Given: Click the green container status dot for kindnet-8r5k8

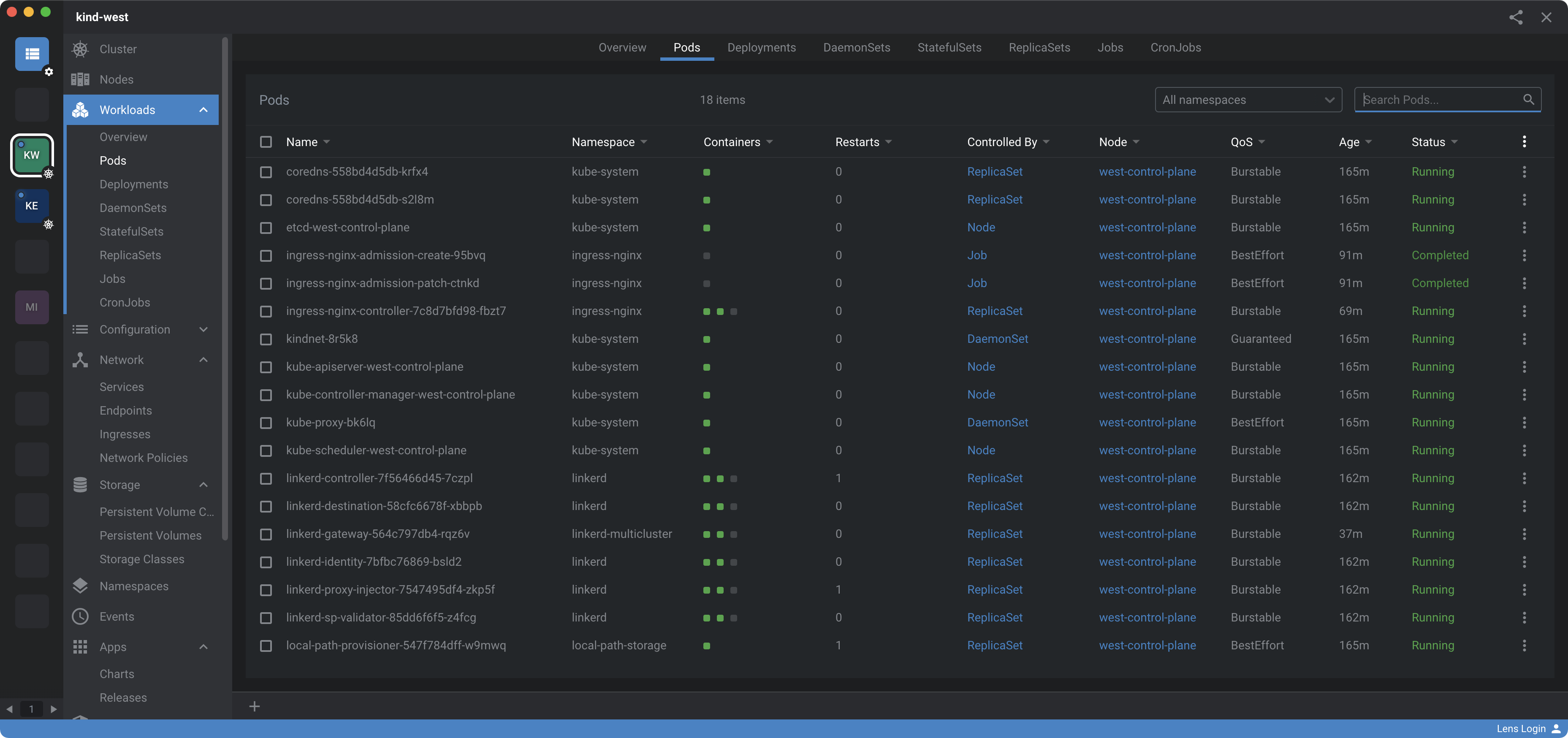Looking at the screenshot, I should [x=707, y=339].
